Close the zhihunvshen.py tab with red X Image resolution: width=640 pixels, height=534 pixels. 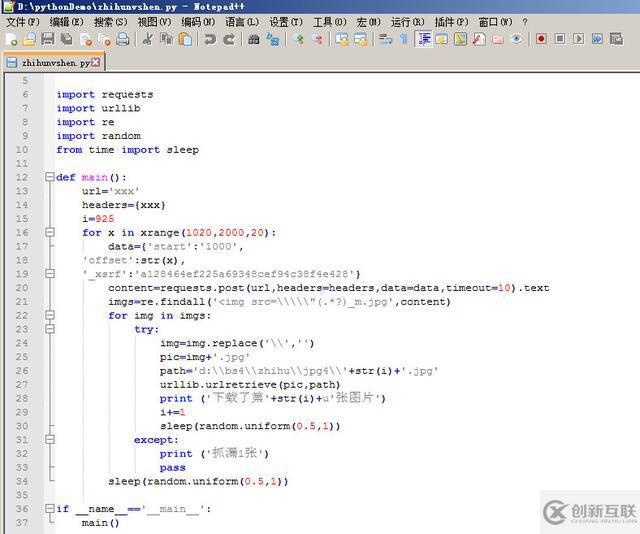coord(97,62)
